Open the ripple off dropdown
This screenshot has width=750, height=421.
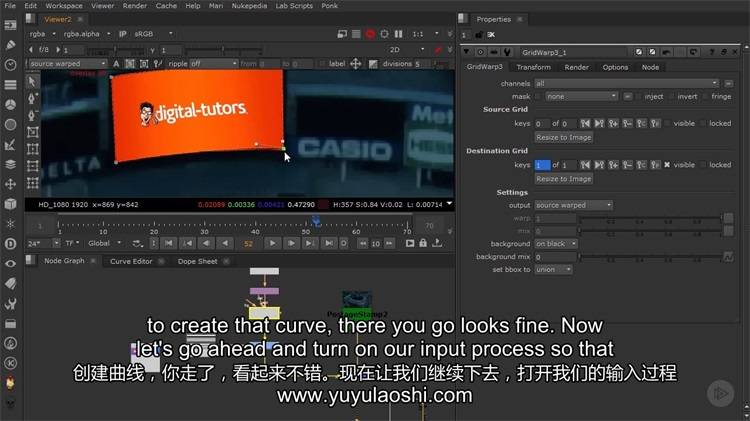213,64
